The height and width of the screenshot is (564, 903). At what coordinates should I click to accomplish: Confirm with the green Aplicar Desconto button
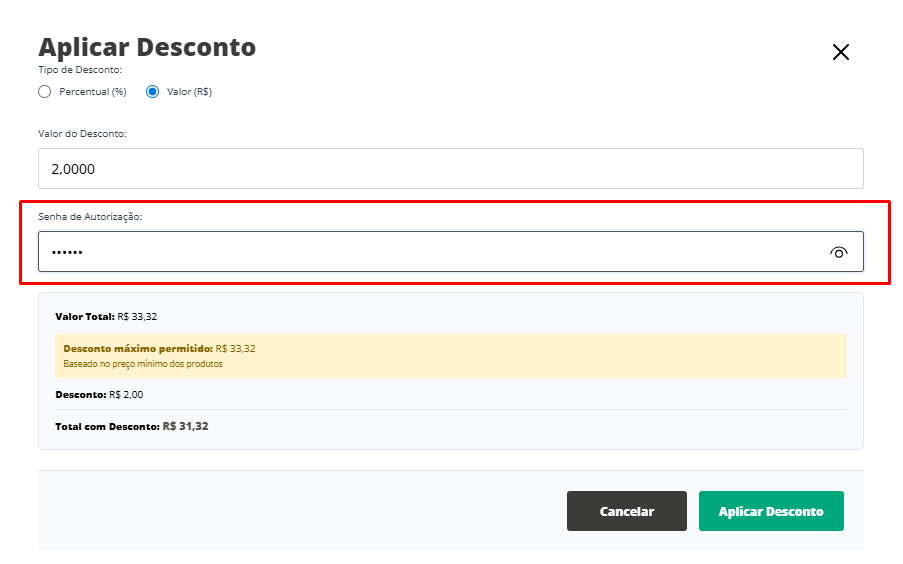[x=771, y=511]
